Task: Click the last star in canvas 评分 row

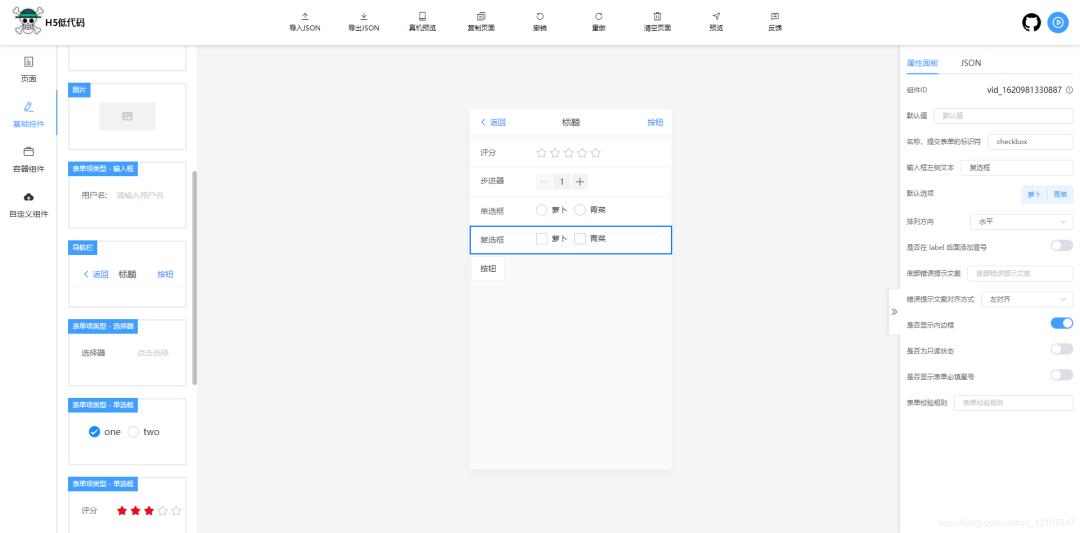Action: click(596, 153)
